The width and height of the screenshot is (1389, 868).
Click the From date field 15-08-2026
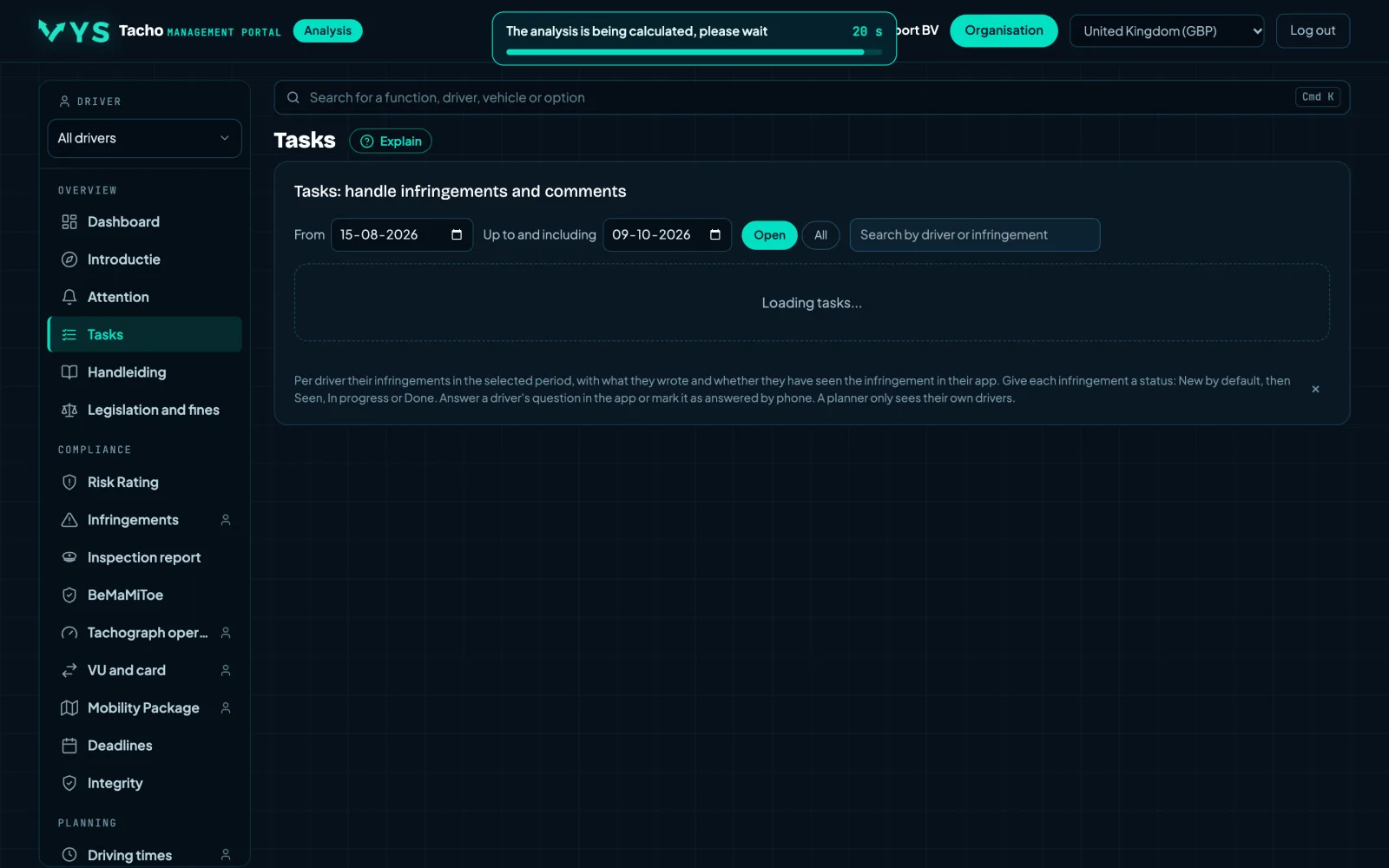click(x=401, y=235)
